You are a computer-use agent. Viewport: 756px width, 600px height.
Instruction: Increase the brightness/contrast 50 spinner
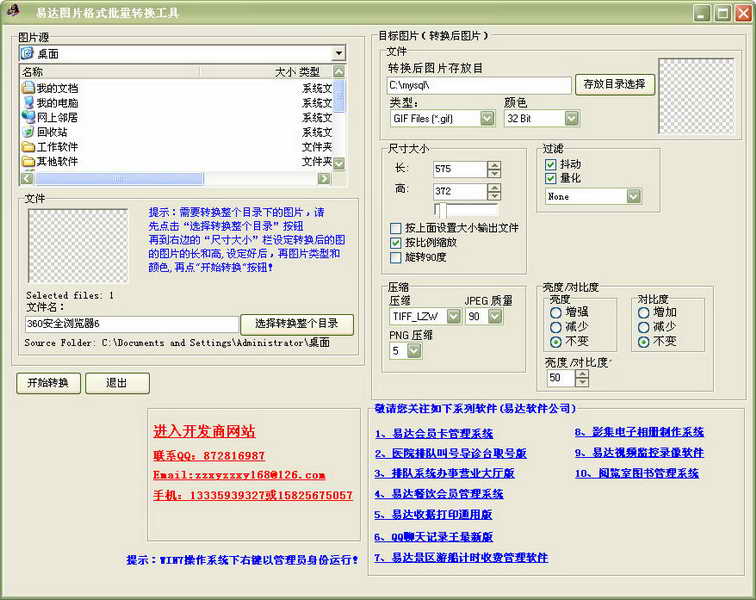coord(582,375)
